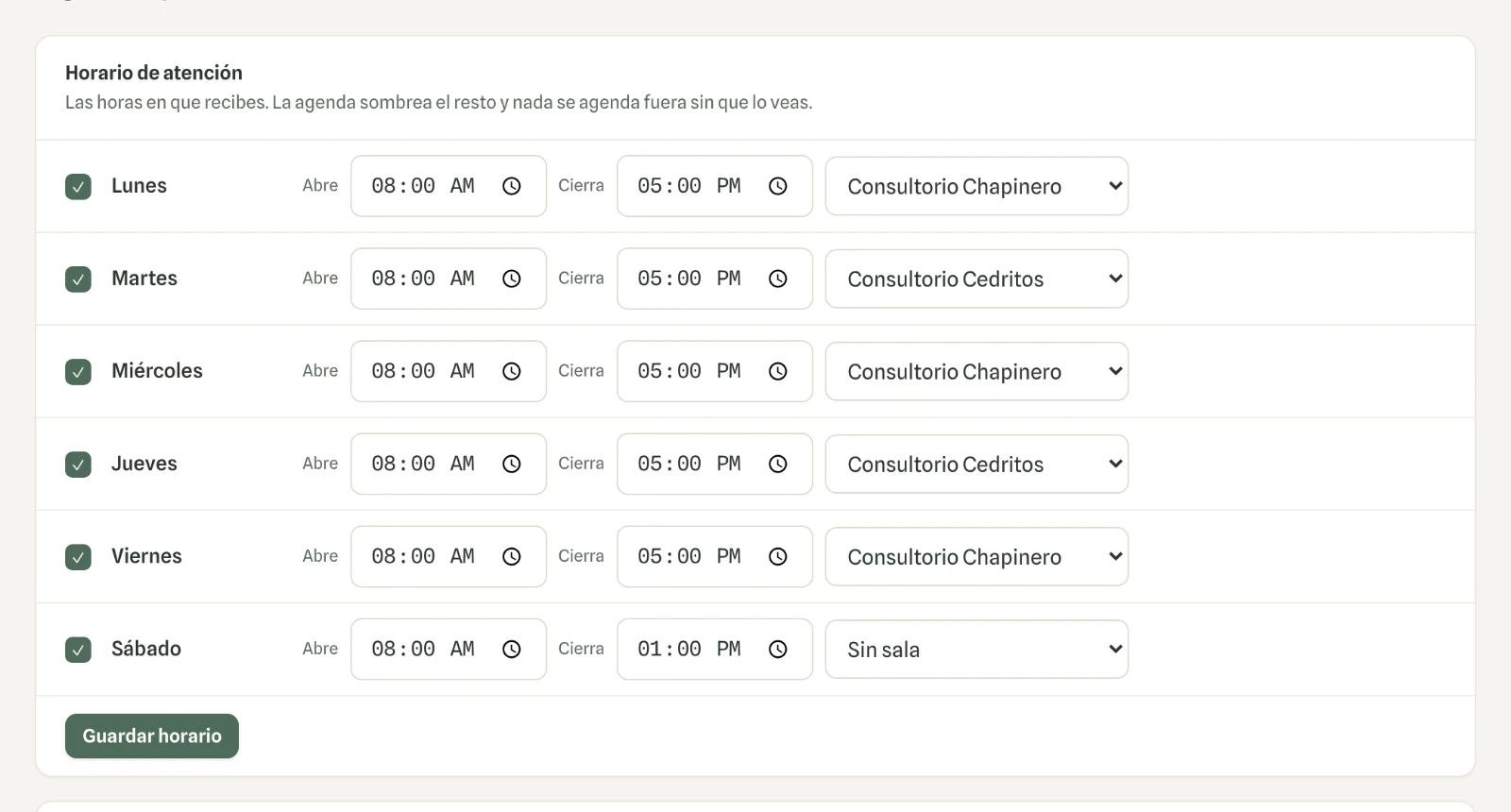This screenshot has height=812, width=1511.
Task: Click clock icon in Sábado closing field
Action: pyautogui.click(x=777, y=649)
